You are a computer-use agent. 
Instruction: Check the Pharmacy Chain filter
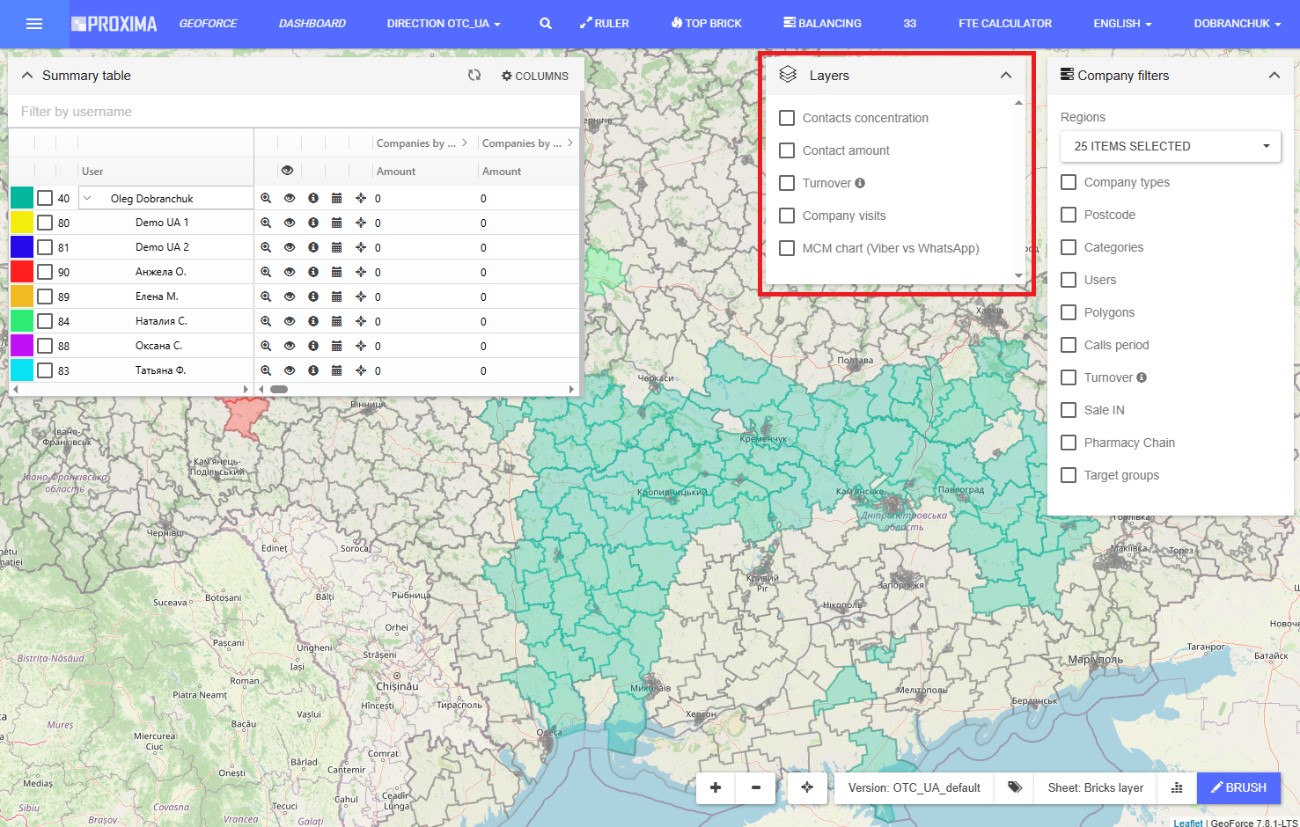click(1068, 442)
